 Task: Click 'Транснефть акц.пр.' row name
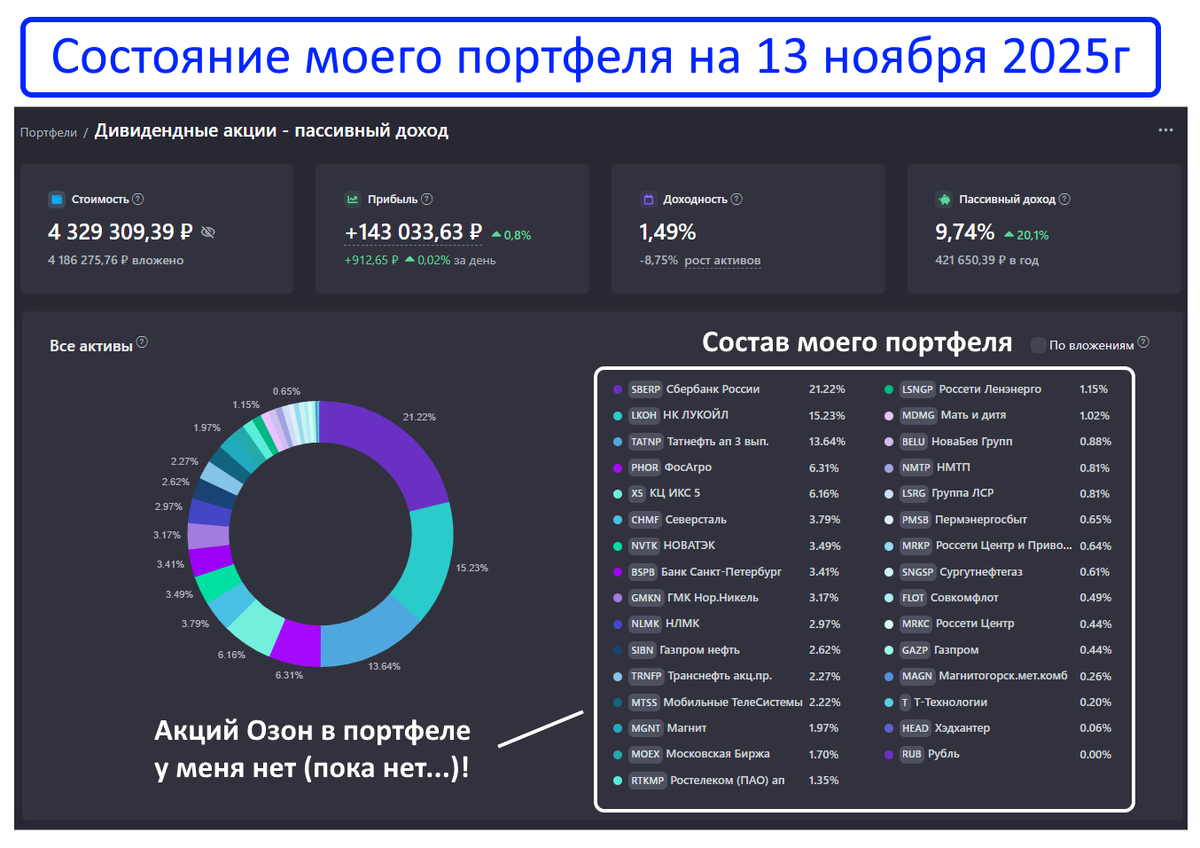click(x=720, y=675)
